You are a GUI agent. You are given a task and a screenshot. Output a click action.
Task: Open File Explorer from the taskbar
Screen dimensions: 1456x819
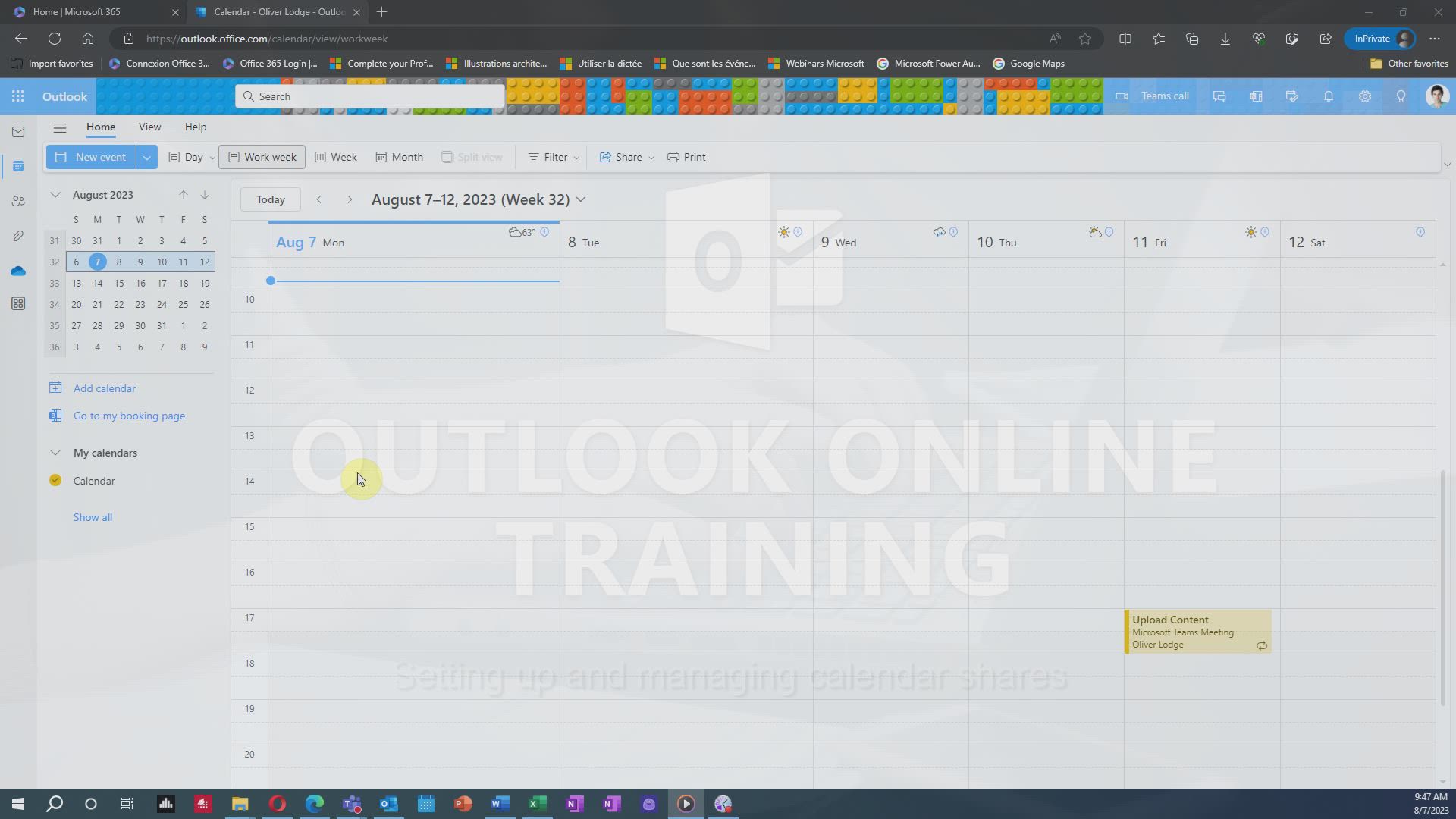coord(240,804)
